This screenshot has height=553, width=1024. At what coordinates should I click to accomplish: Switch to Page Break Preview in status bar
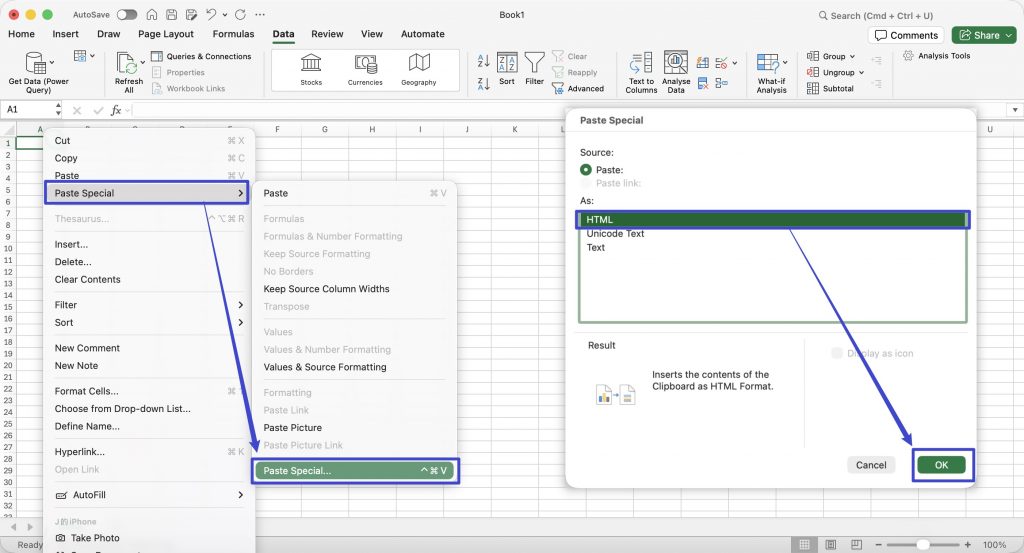click(856, 545)
